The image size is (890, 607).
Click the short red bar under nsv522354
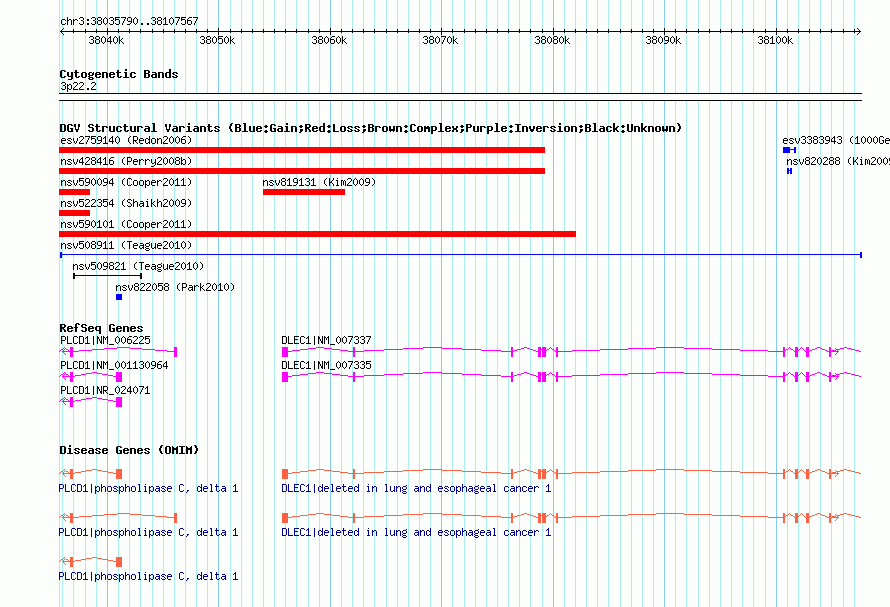(x=74, y=213)
